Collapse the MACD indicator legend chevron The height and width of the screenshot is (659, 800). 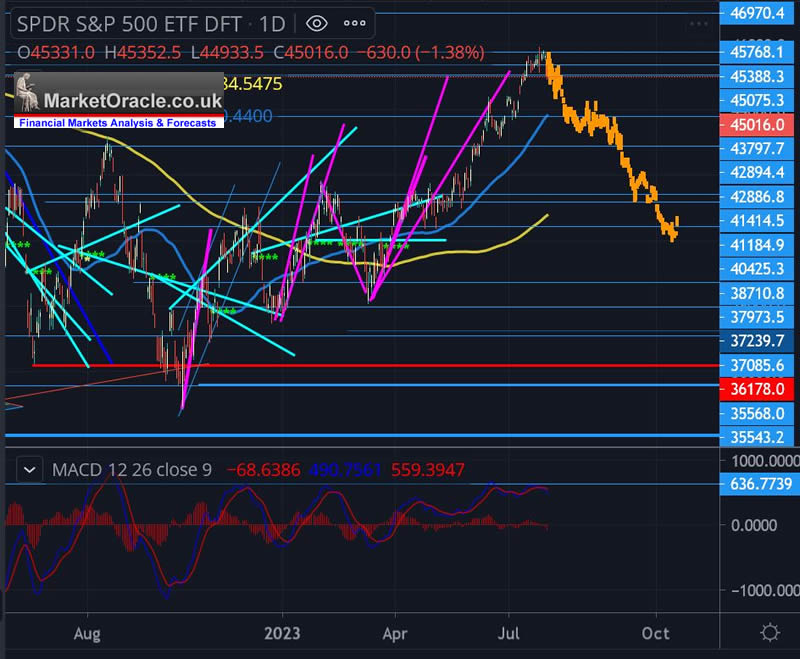click(x=30, y=468)
